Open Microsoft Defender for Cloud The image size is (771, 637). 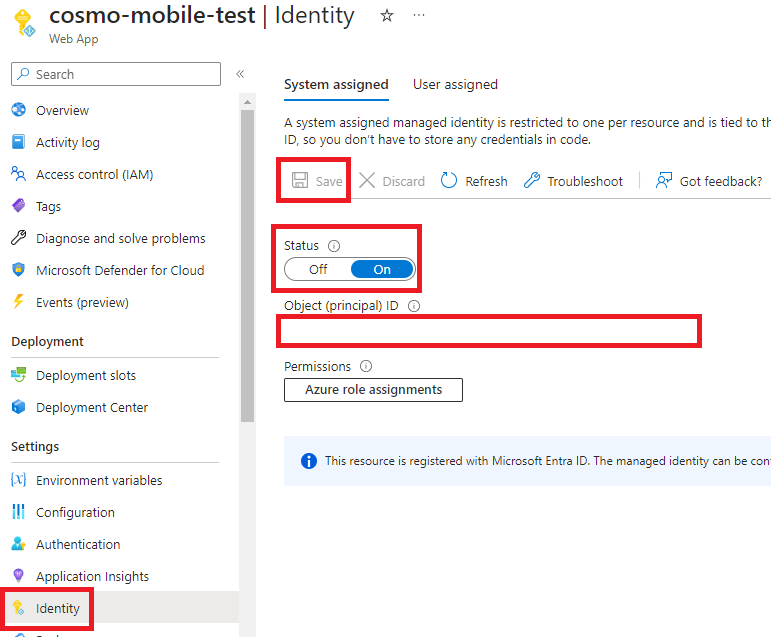[119, 270]
